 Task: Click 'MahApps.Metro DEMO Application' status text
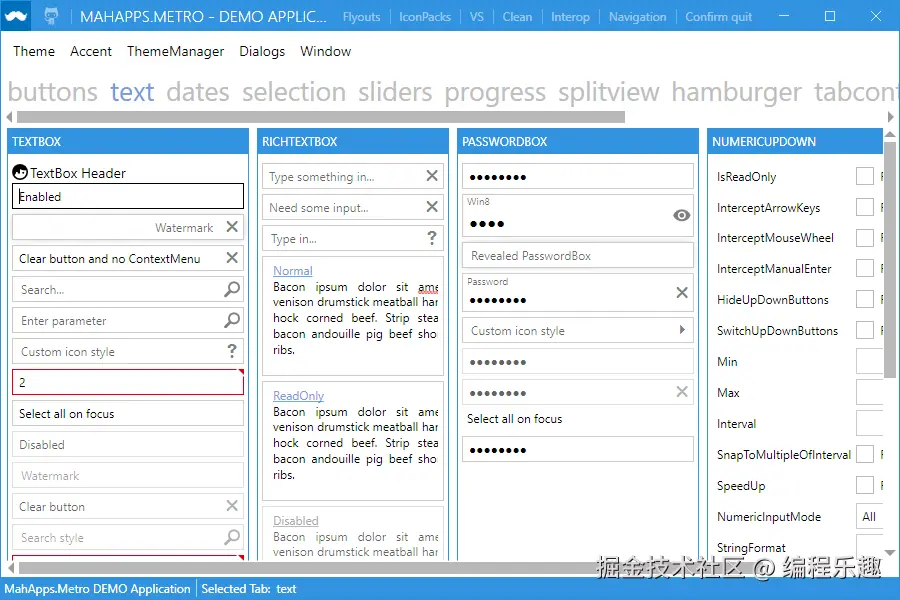[x=97, y=589]
